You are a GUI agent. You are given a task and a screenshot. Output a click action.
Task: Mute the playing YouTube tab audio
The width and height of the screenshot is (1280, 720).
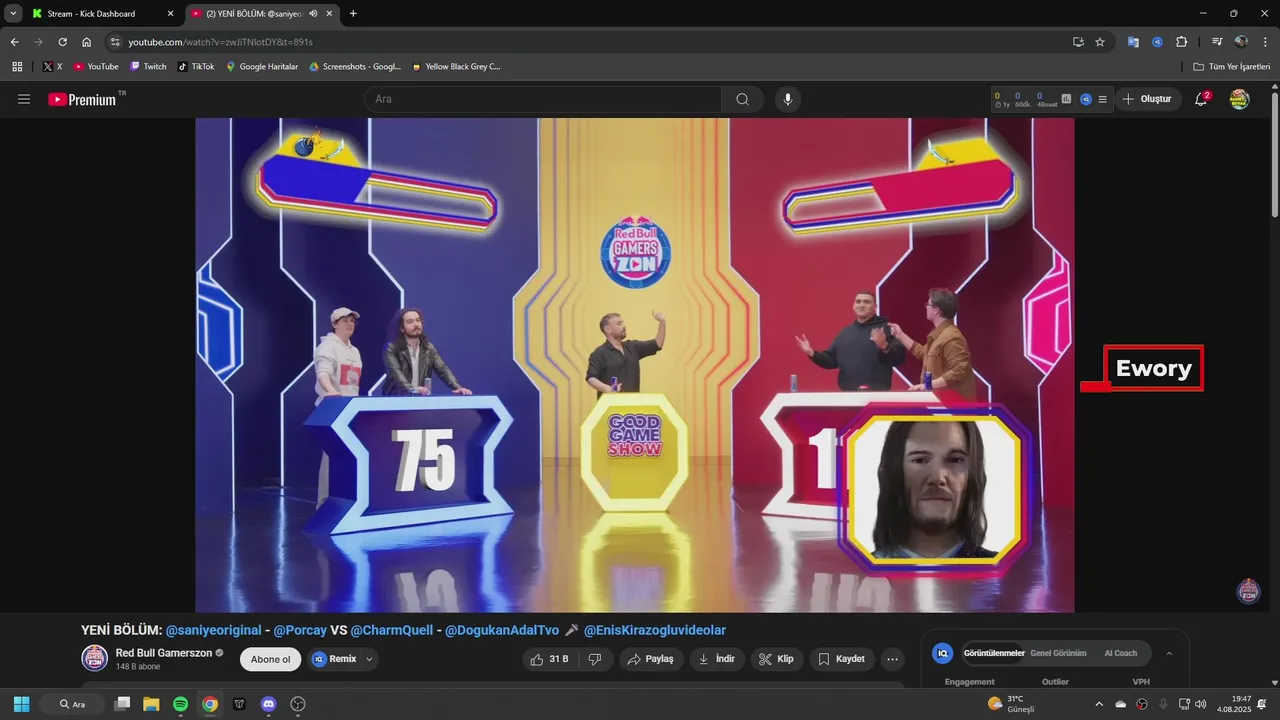pos(313,14)
